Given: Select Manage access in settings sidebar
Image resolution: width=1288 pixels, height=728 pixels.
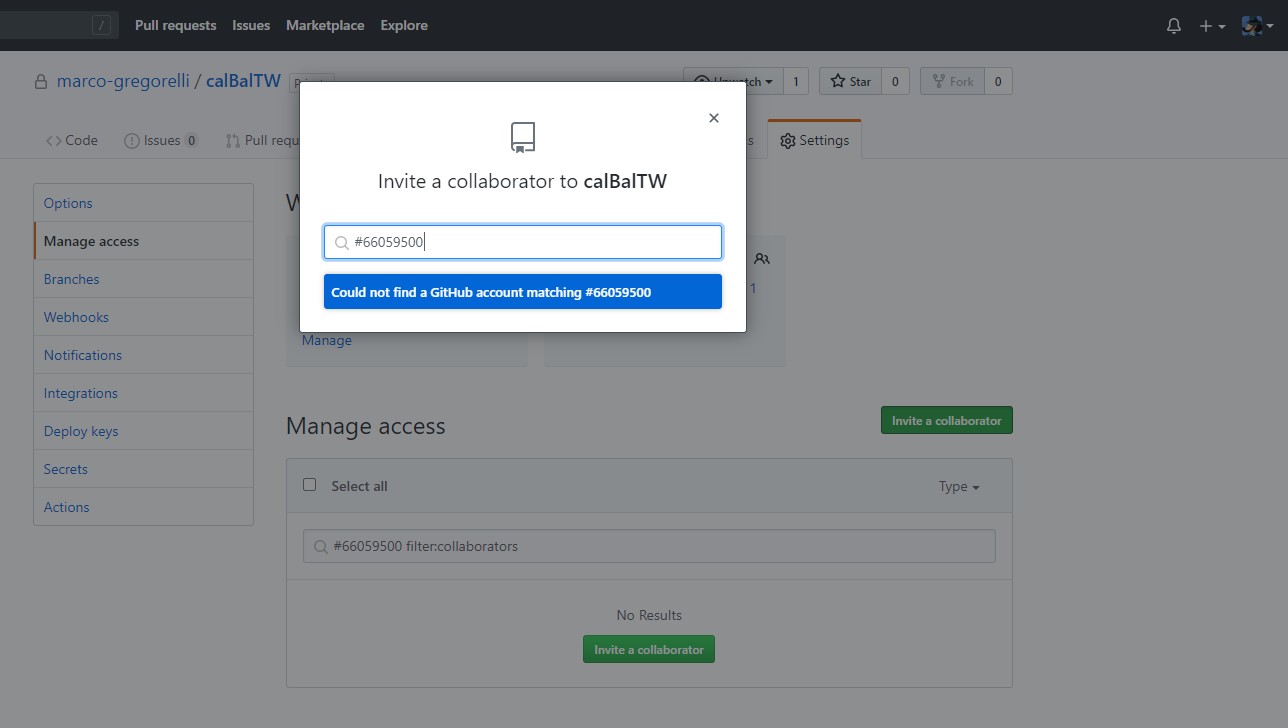Looking at the screenshot, I should [x=143, y=241].
